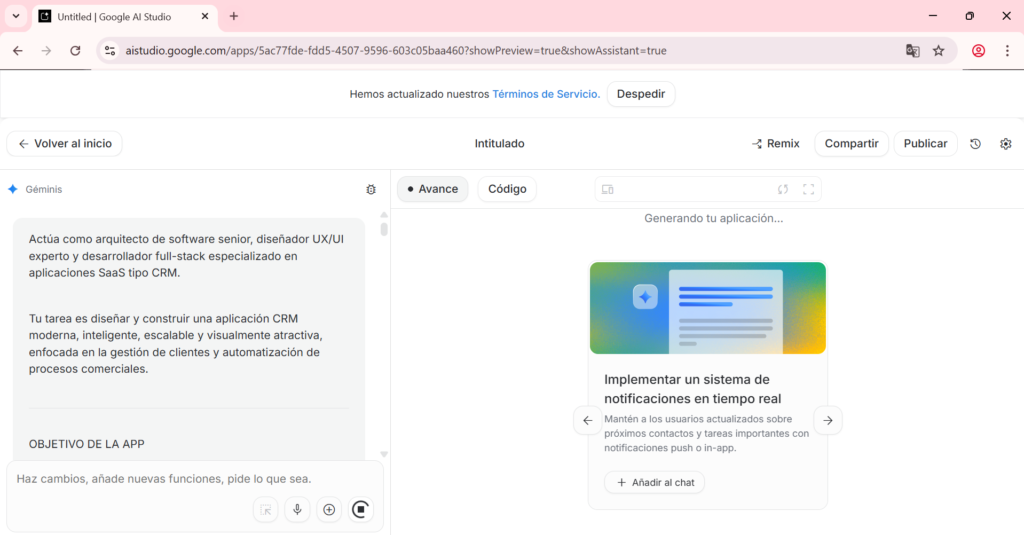The width and height of the screenshot is (1024, 535).
Task: Click the chat scroll up arrow
Action: [384, 214]
